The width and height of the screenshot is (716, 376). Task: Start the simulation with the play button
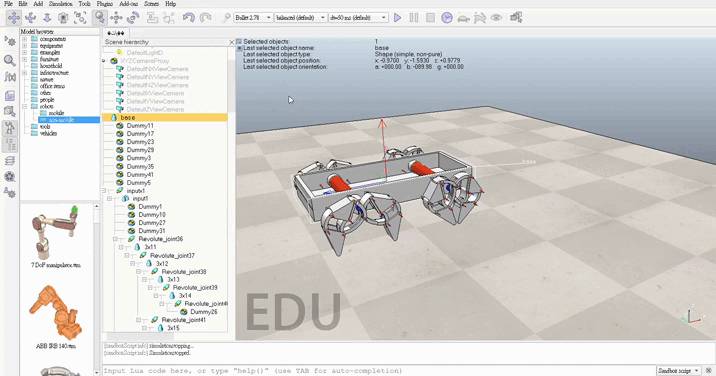coord(397,18)
